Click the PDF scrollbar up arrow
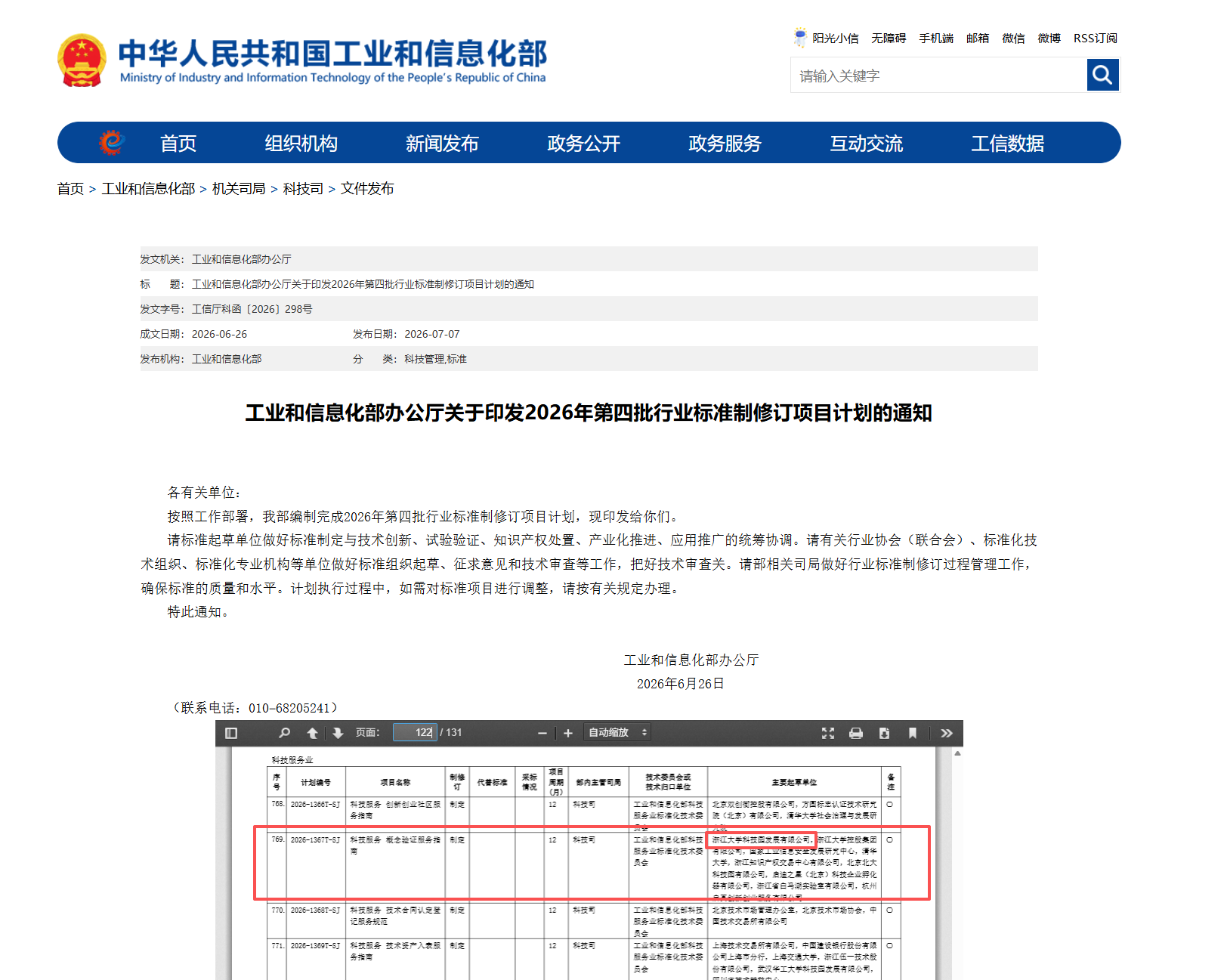The image size is (1224, 980). (x=957, y=753)
